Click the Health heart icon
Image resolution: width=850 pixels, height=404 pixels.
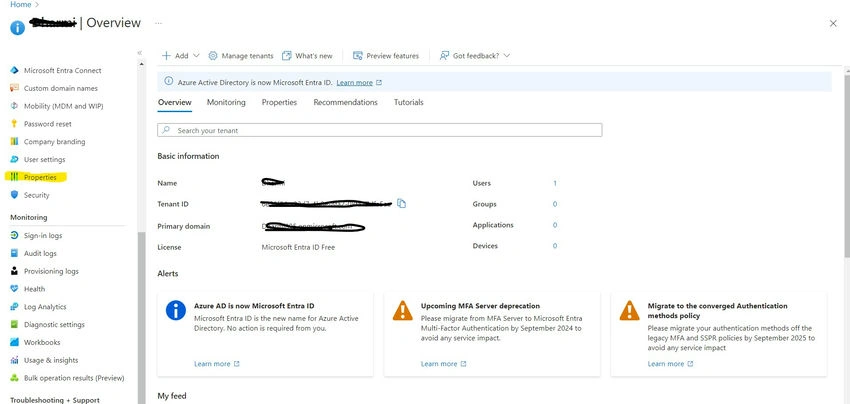[15, 289]
